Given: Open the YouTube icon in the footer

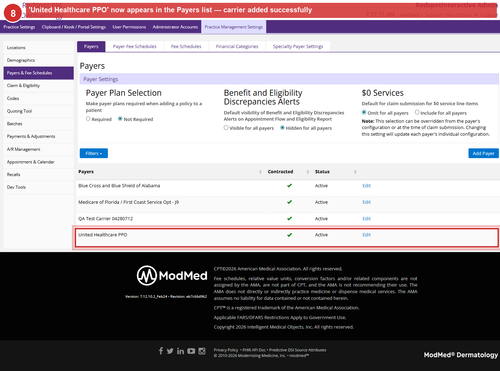Looking at the screenshot, I should click(191, 351).
